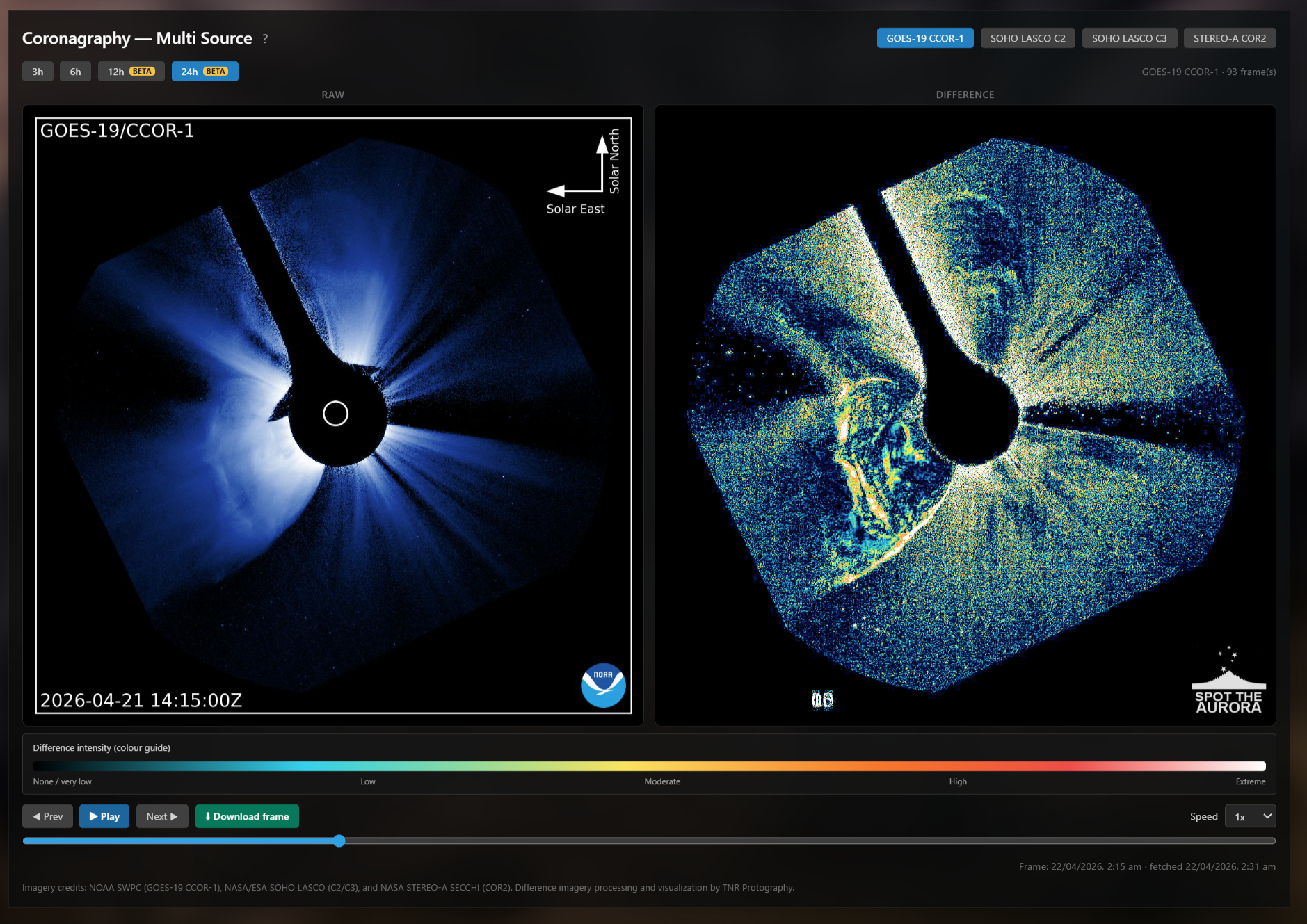This screenshot has width=1307, height=924.
Task: Click the frame timeline slider handle
Action: coord(339,841)
